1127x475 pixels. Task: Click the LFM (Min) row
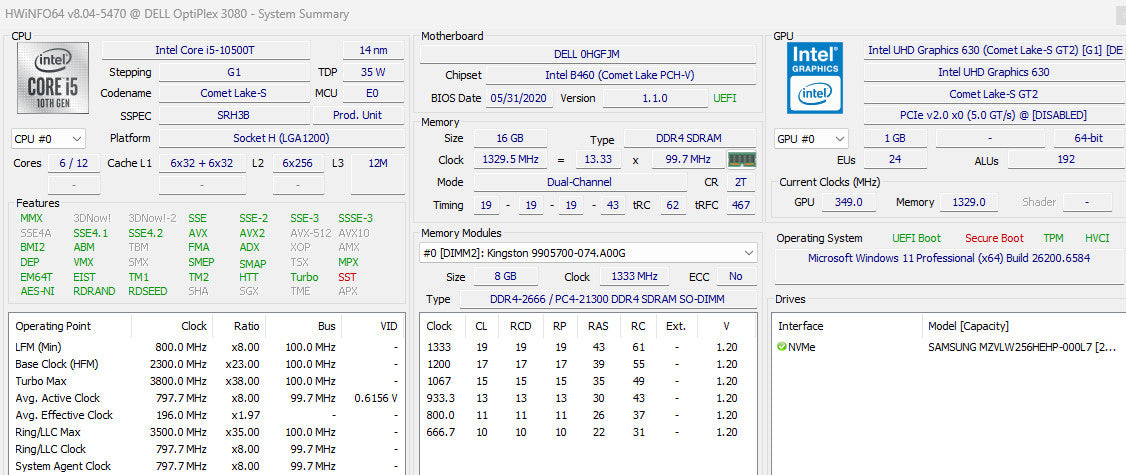click(x=206, y=347)
